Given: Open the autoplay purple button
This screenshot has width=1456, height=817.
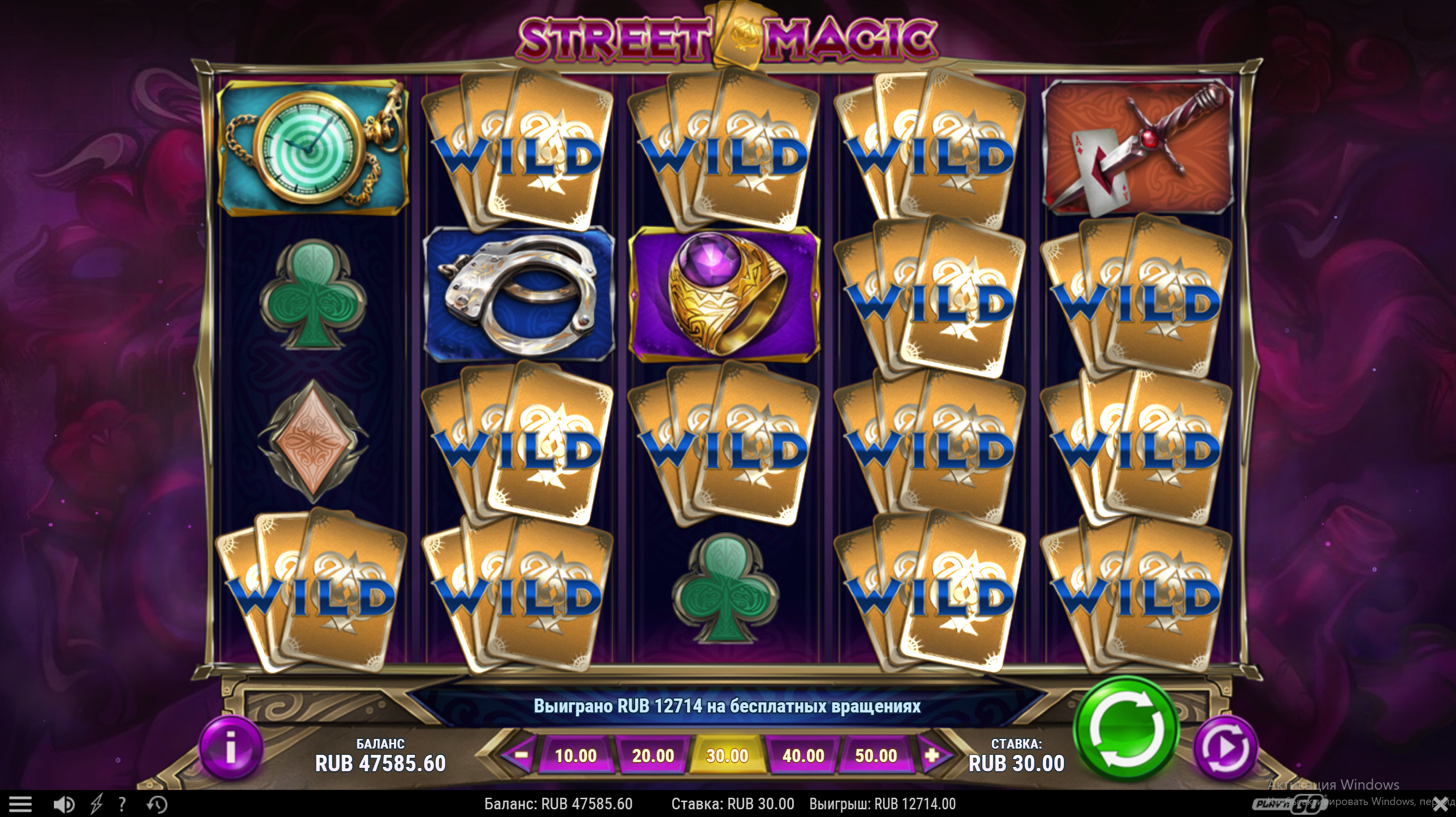Looking at the screenshot, I should (1225, 748).
